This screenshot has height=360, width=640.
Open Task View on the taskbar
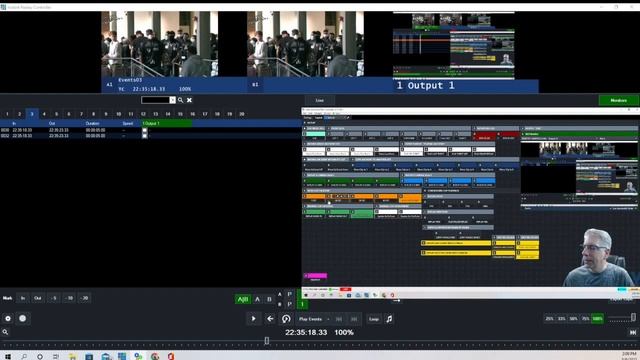(x=56, y=356)
